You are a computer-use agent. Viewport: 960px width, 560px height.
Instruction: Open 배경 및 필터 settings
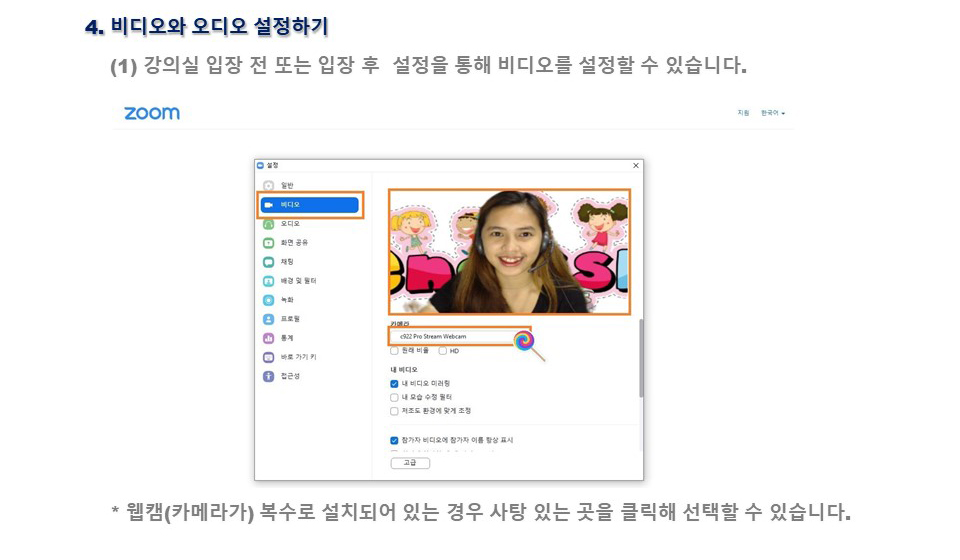coord(268,281)
